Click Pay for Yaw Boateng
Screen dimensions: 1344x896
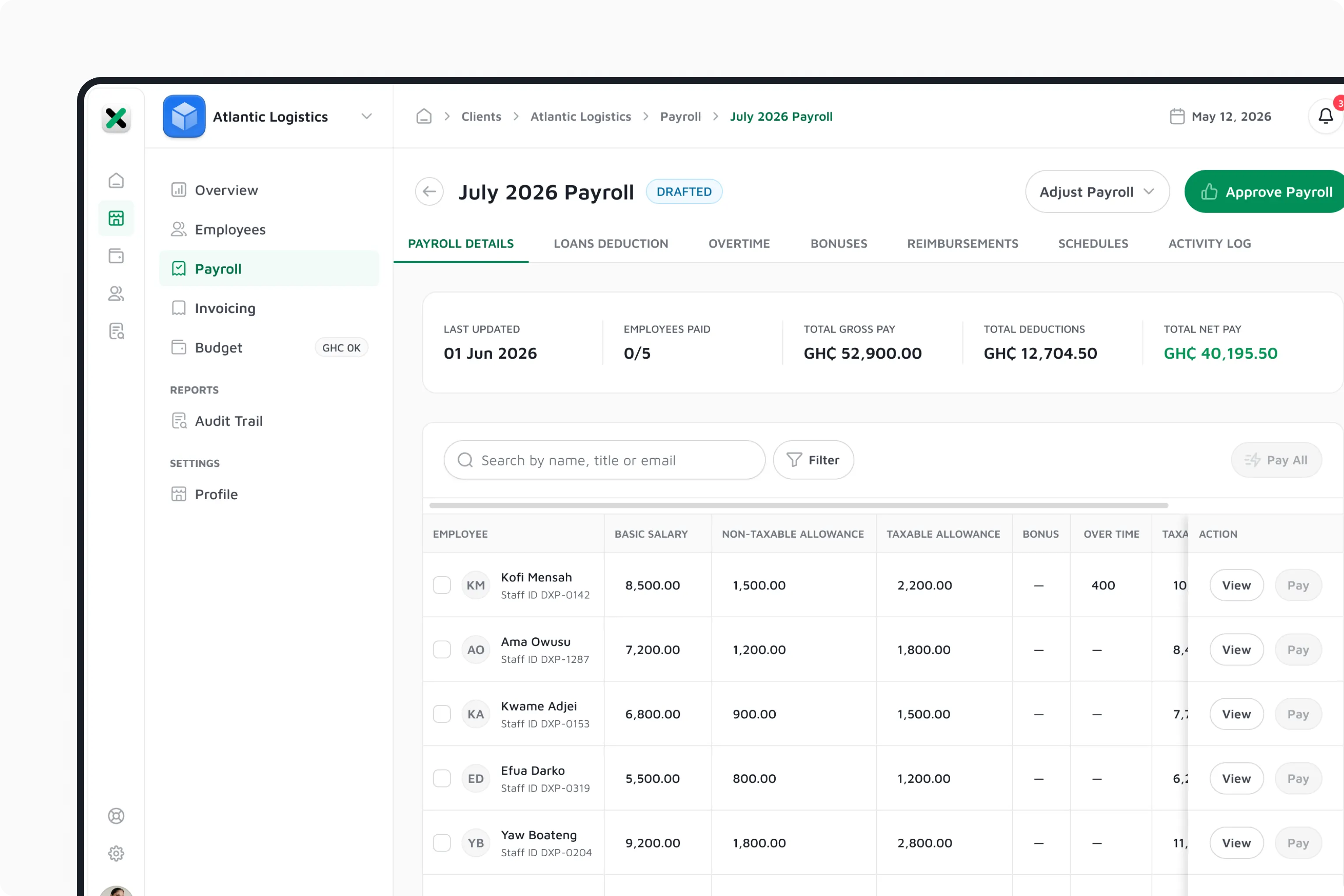1298,843
